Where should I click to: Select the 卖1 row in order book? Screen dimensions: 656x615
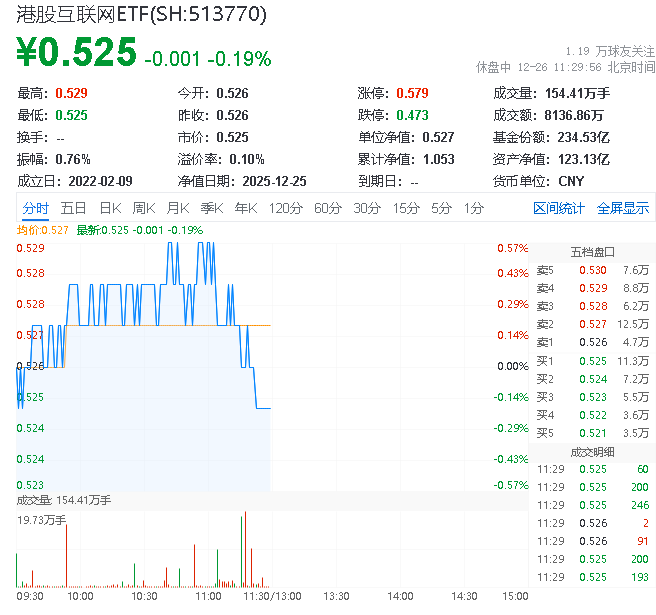[x=592, y=342]
